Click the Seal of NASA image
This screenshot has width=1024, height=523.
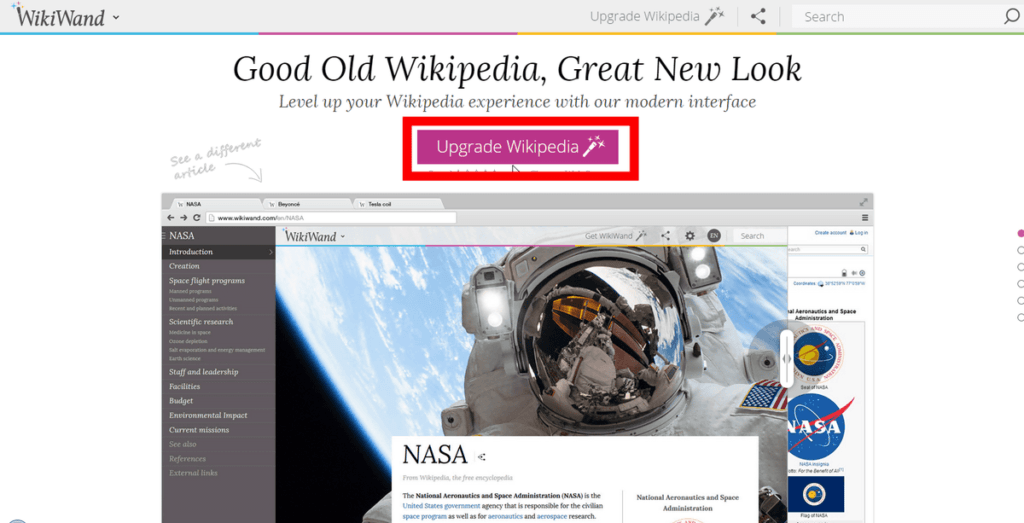[814, 355]
